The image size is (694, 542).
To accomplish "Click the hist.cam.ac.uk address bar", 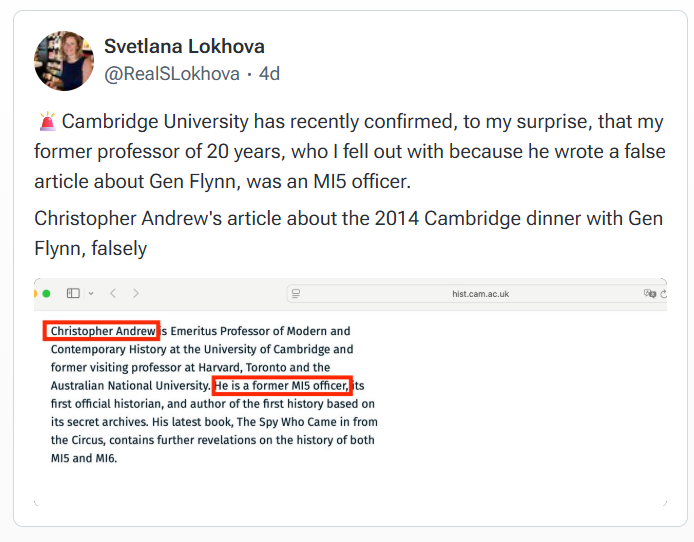I will pos(480,294).
